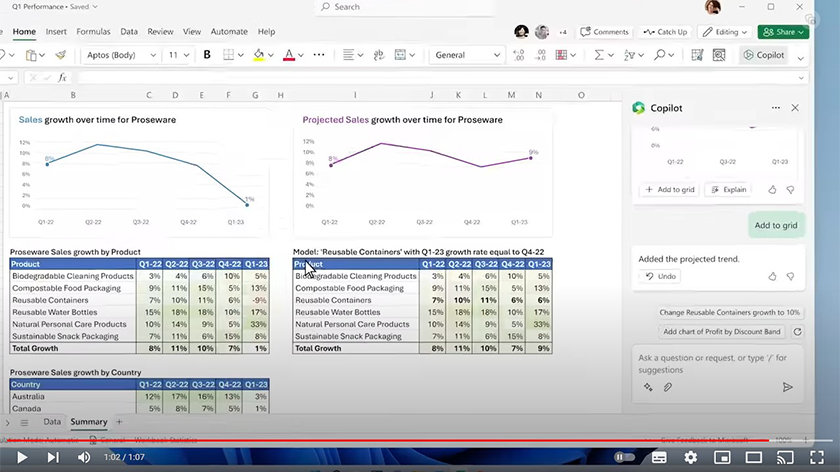Click the paste clipboard icon
The image size is (840, 472).
31,55
